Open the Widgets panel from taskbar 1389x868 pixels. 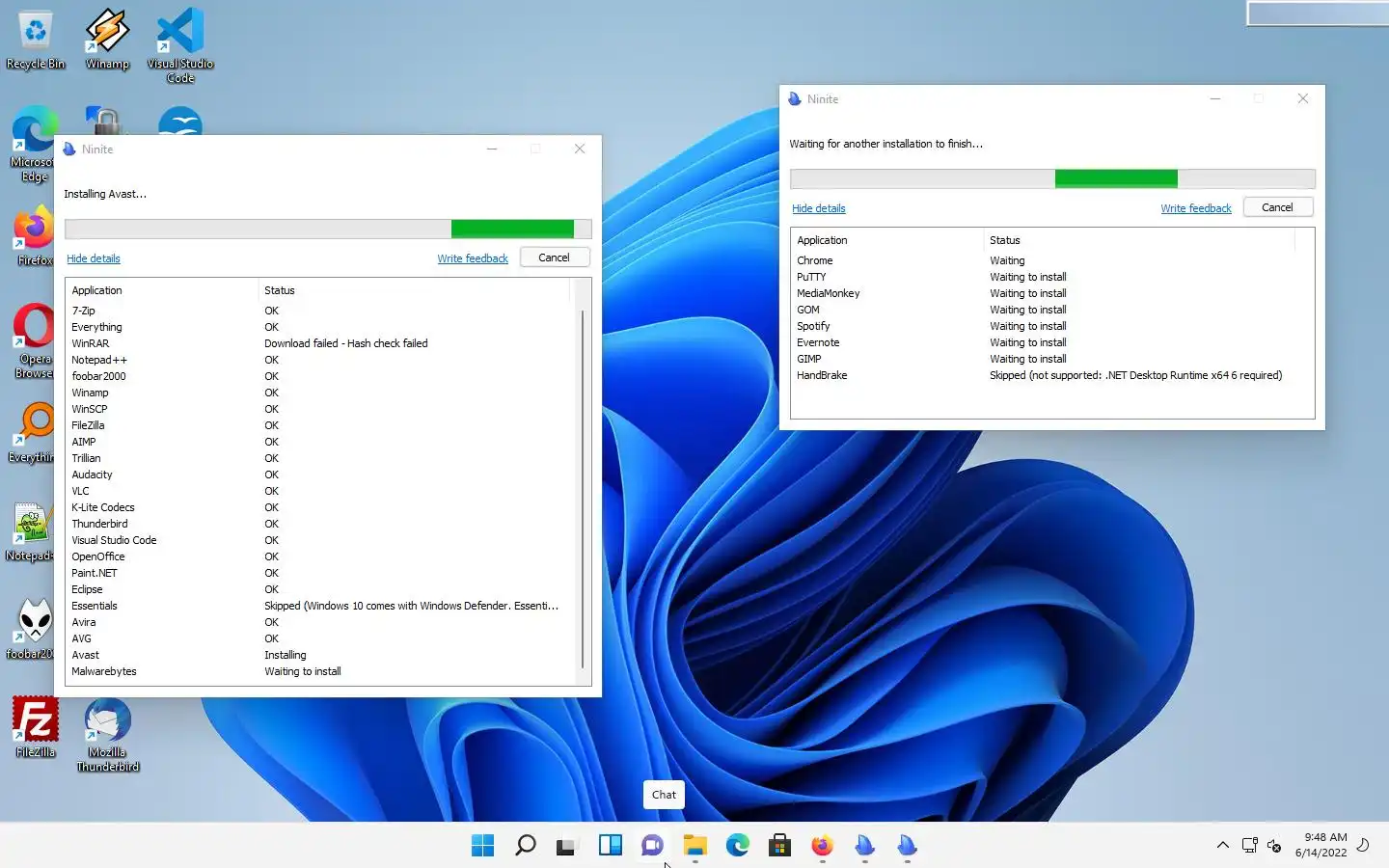click(x=610, y=846)
